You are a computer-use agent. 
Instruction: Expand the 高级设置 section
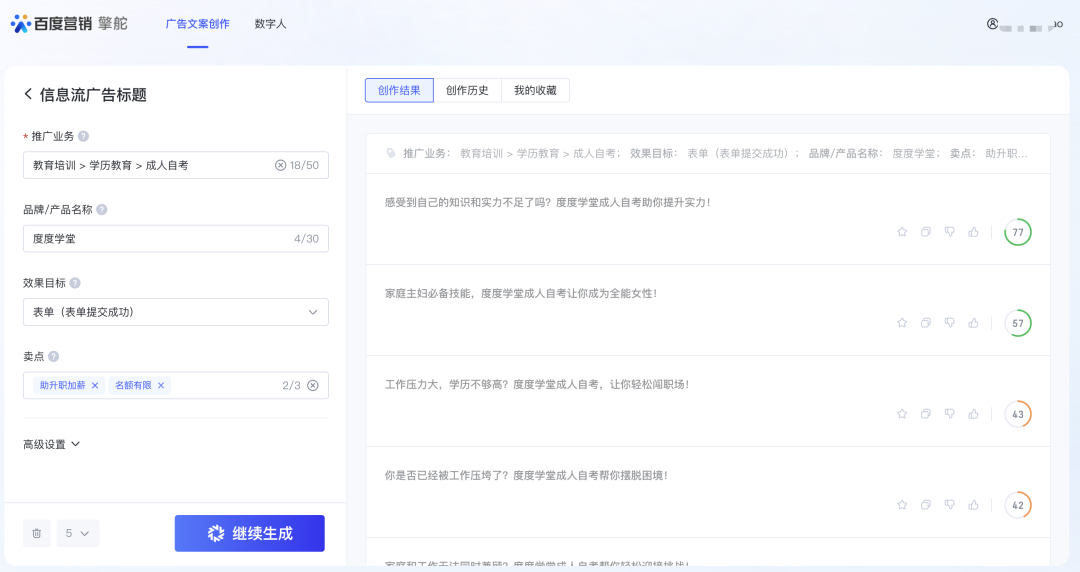point(51,444)
